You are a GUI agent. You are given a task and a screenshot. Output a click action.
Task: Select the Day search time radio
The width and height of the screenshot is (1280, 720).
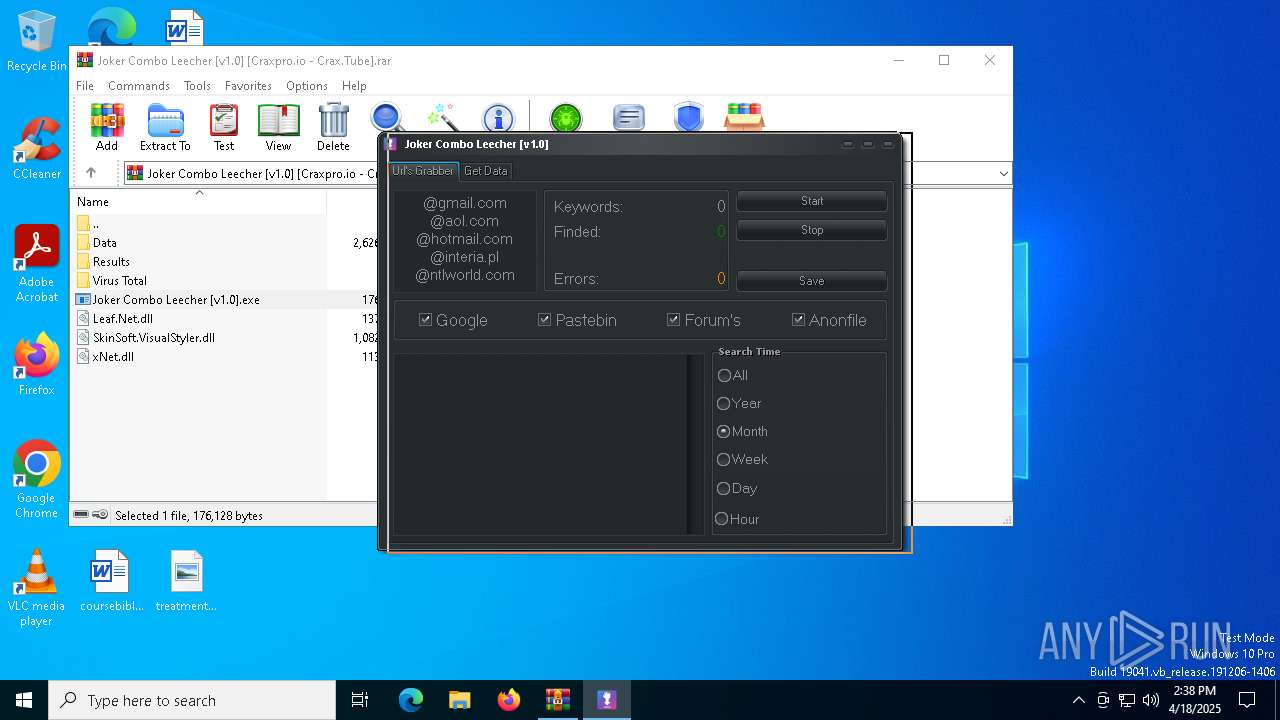723,489
